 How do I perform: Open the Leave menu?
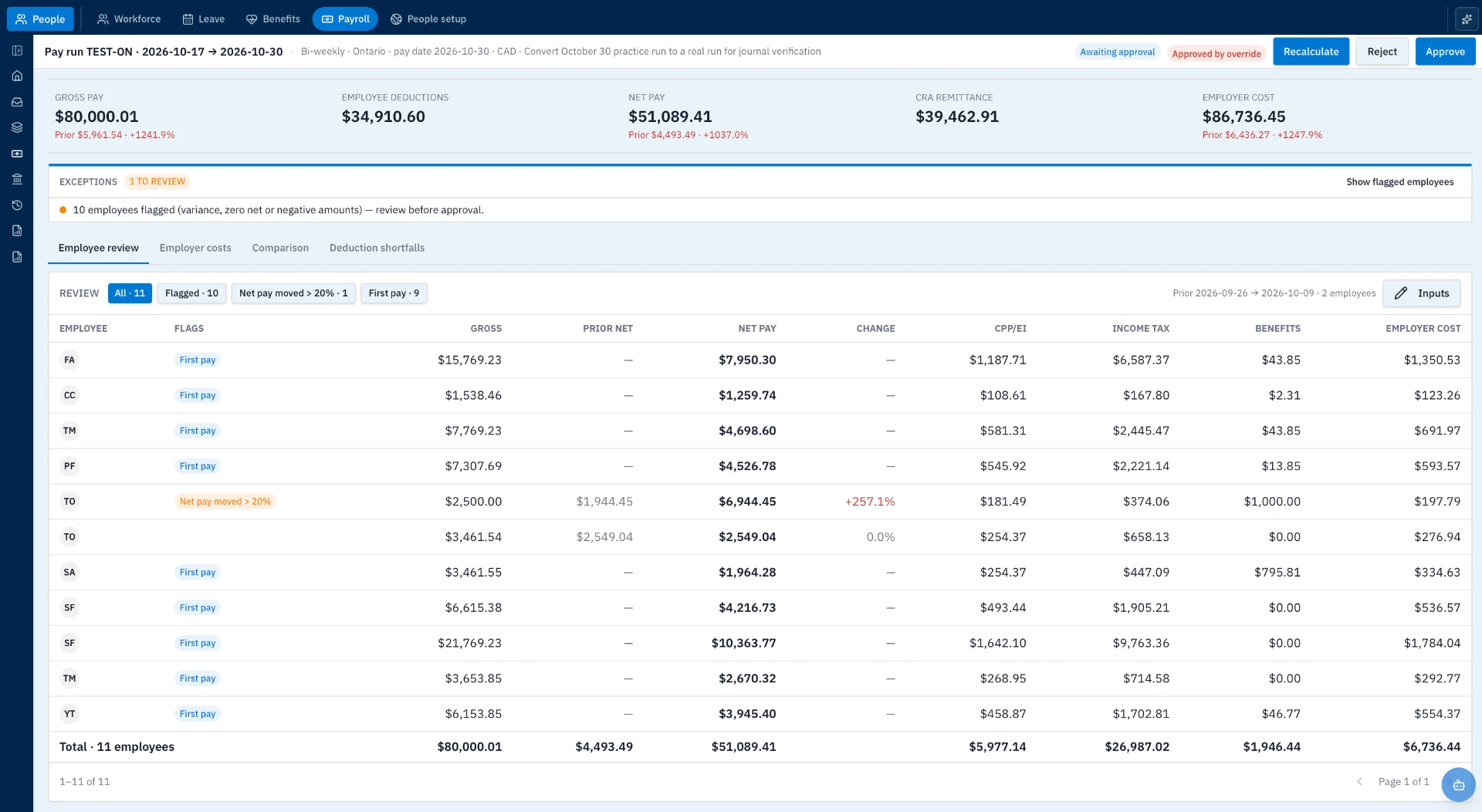click(204, 19)
